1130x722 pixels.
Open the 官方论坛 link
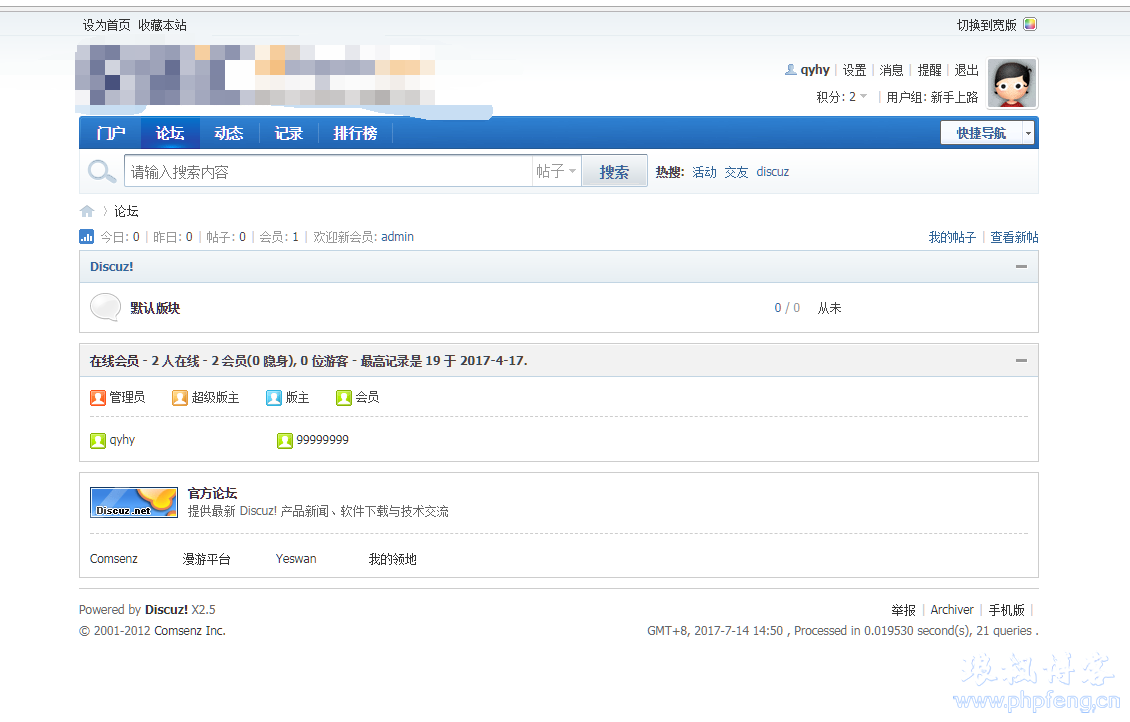coord(213,493)
